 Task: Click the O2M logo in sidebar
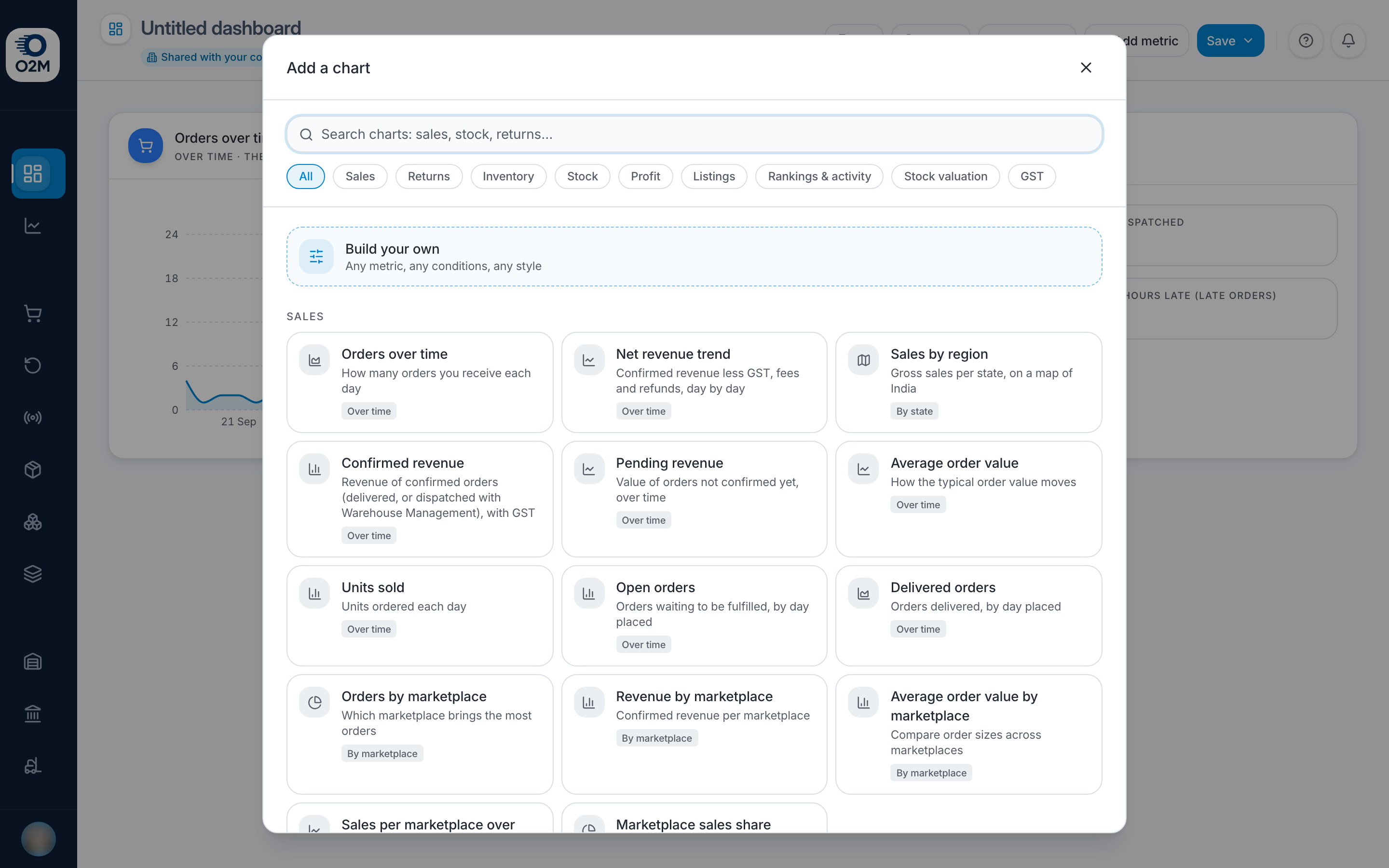[x=33, y=54]
